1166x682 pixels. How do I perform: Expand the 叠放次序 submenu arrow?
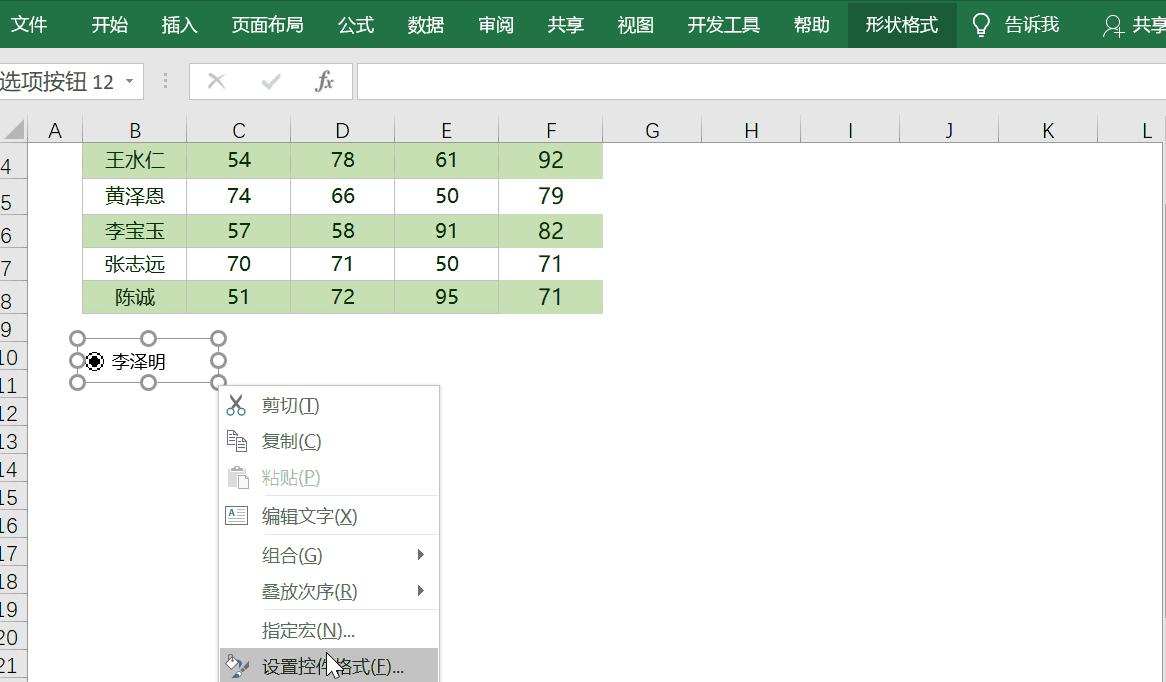click(422, 591)
